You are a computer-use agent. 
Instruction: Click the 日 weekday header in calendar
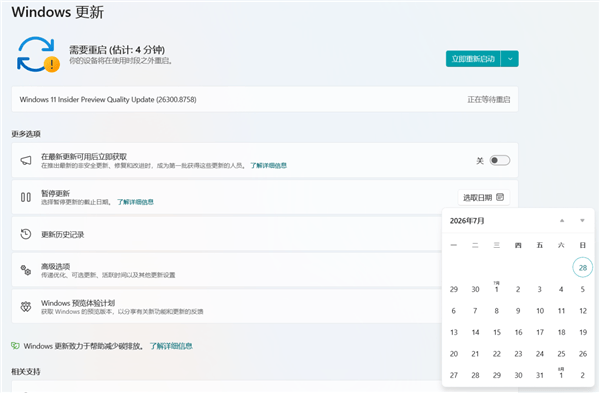582,245
